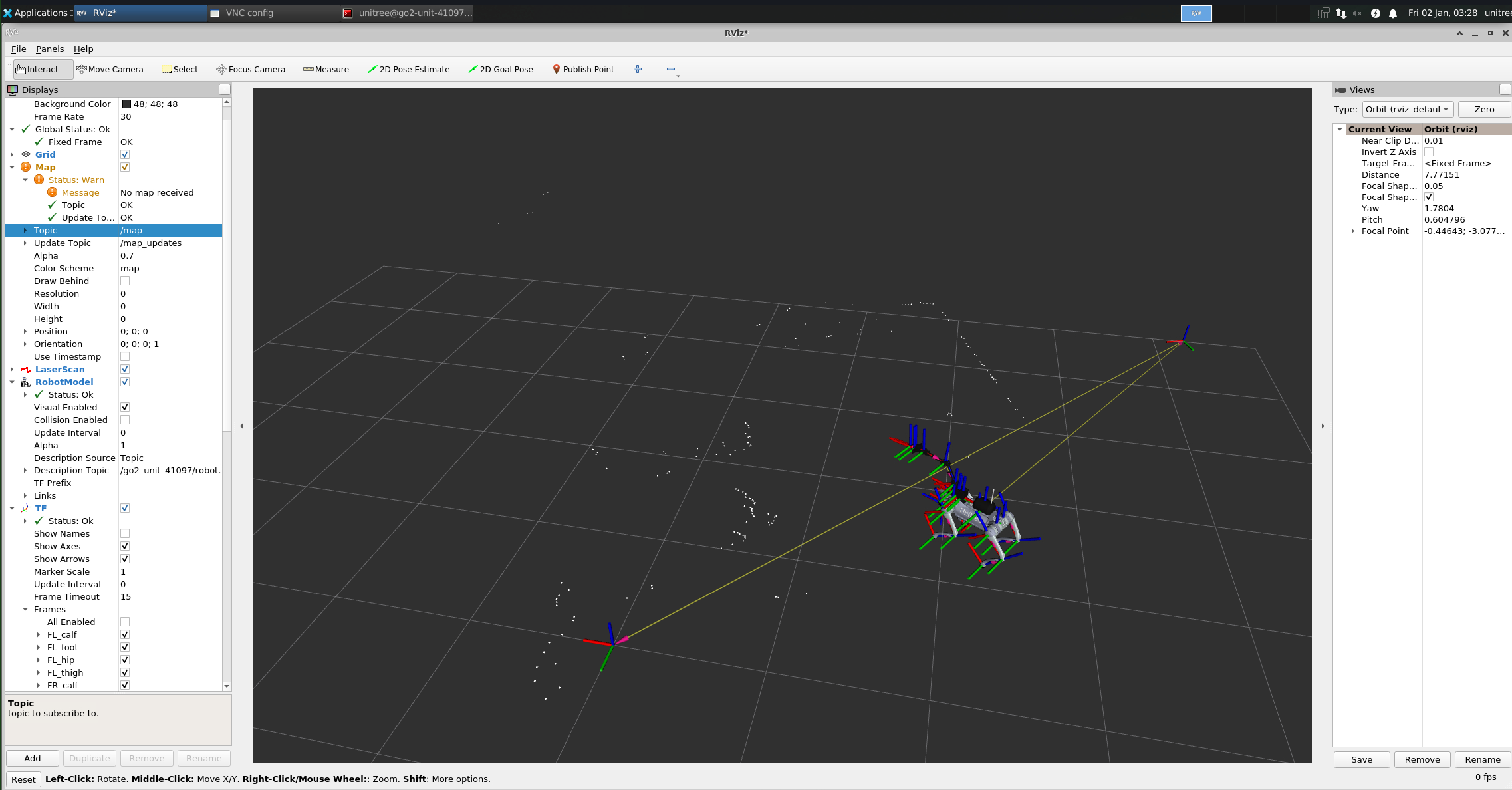Click the blue plus add-tool icon
Screen dimensions: 1512x790
[x=637, y=69]
